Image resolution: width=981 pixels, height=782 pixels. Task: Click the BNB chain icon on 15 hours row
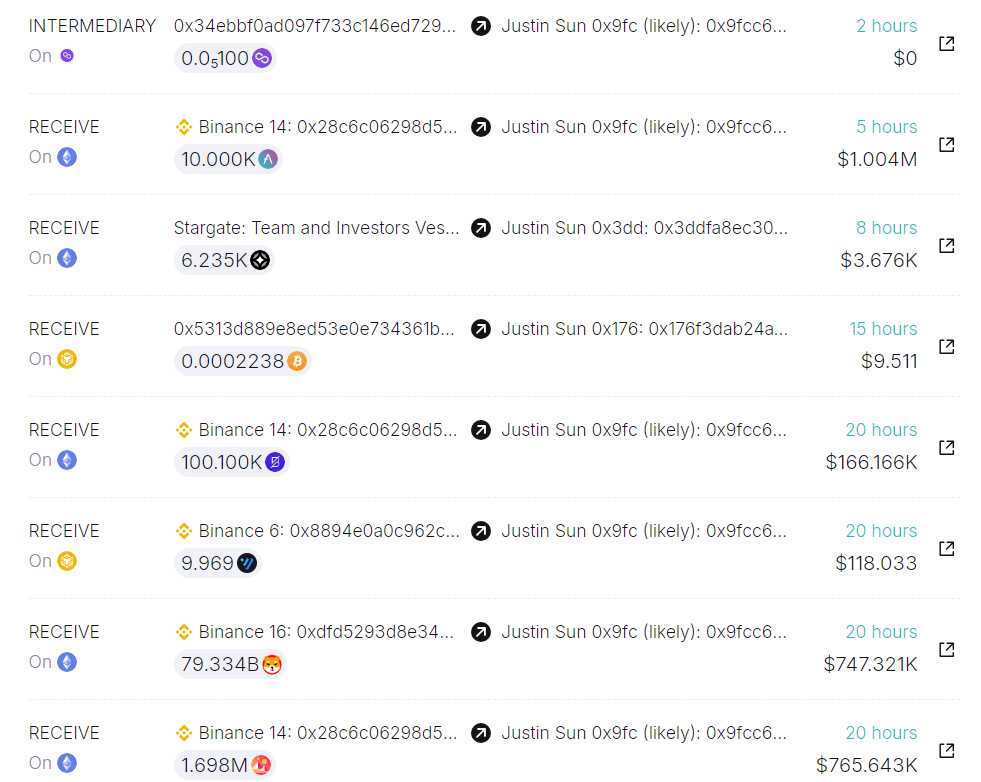tap(67, 359)
